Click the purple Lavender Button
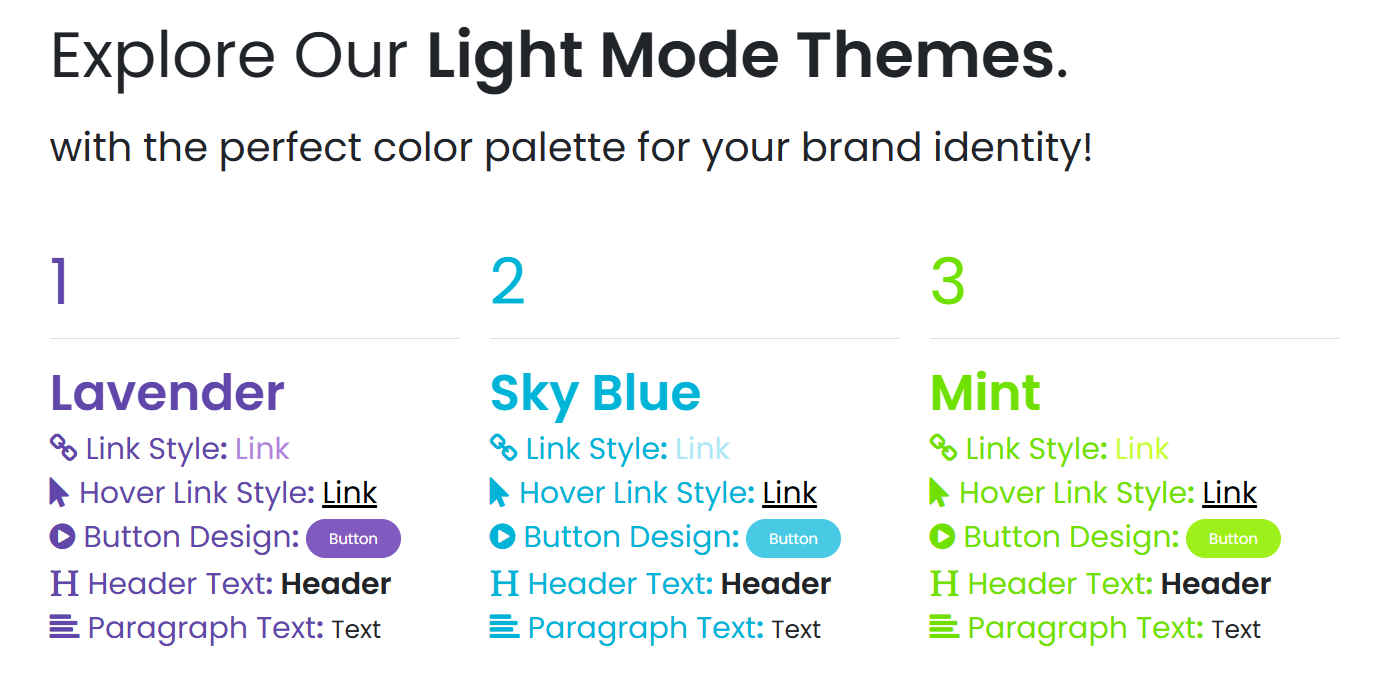Screen dimensions: 1384x691 pos(353,538)
